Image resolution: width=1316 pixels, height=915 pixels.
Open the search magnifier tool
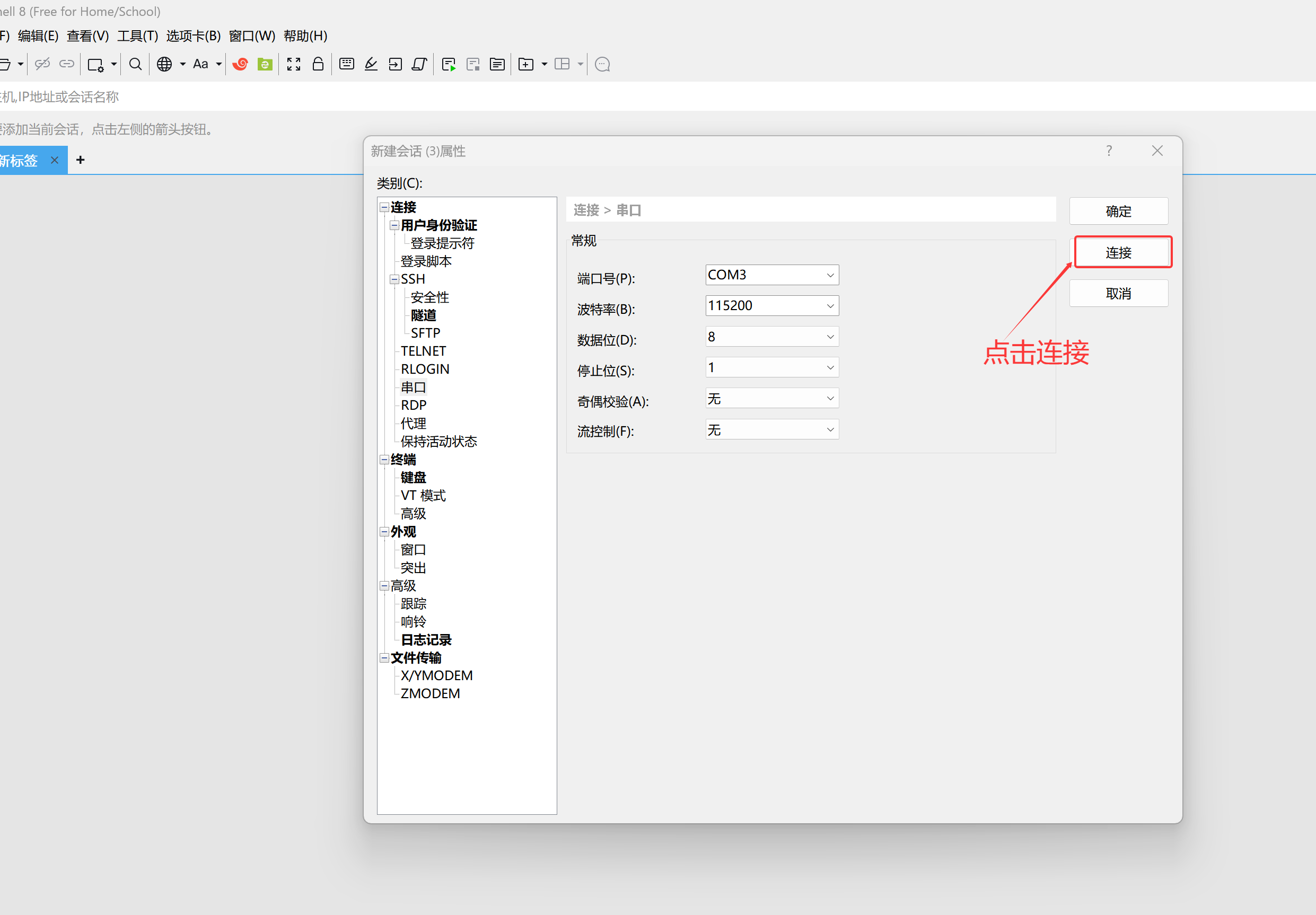point(135,64)
